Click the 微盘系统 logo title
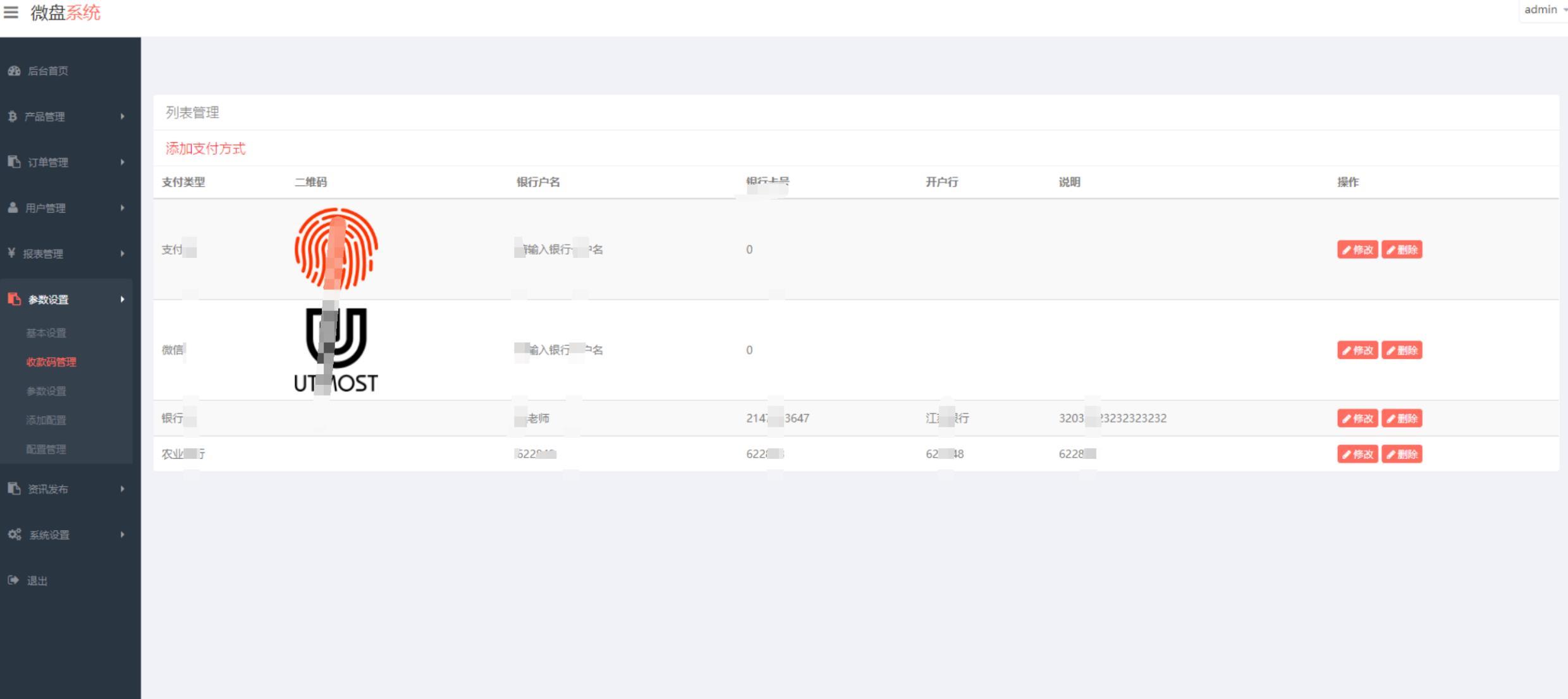Image resolution: width=1568 pixels, height=699 pixels. pos(66,13)
